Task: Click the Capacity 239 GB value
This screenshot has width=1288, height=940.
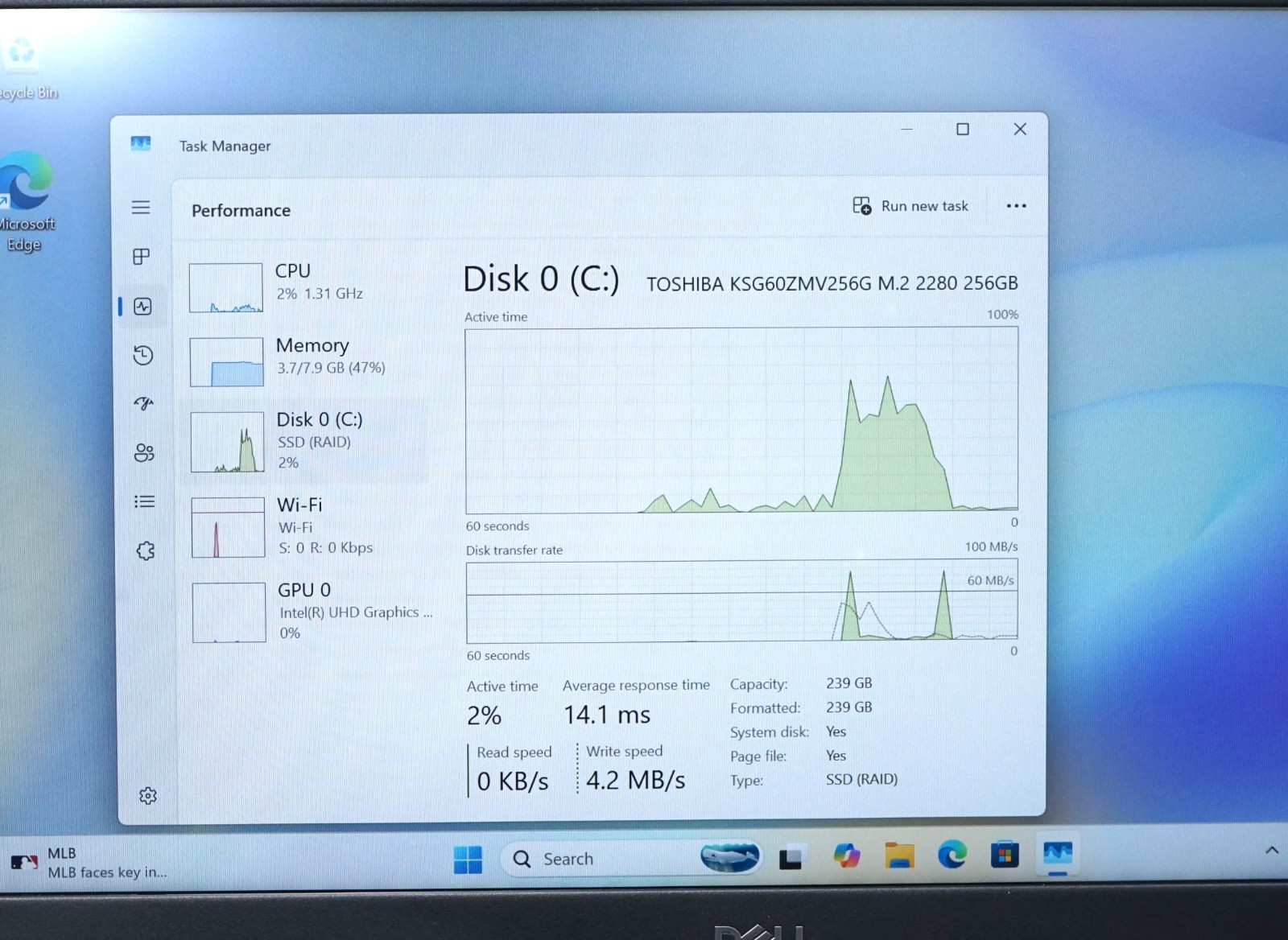Action: 848,682
